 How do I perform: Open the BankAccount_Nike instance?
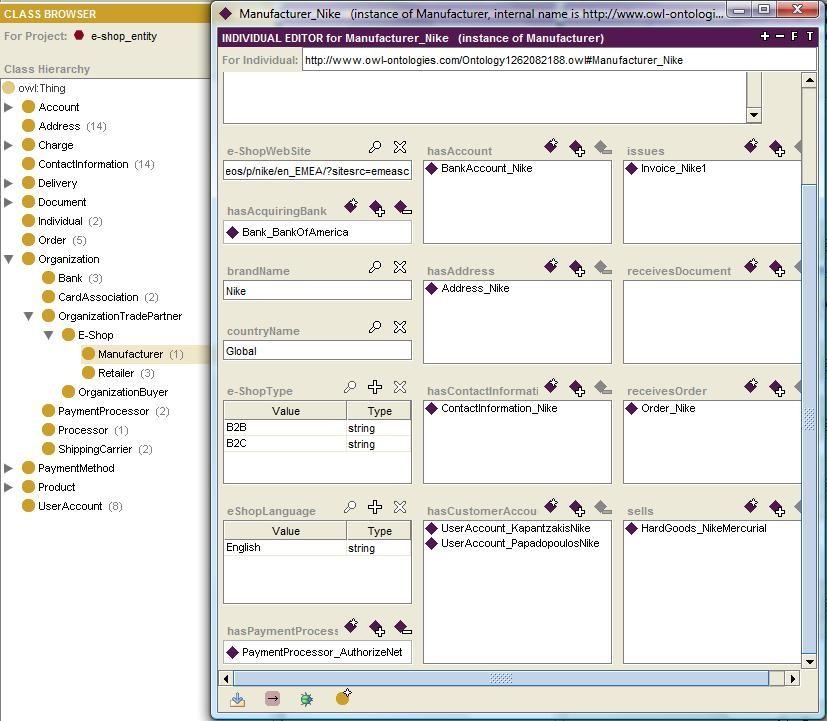point(486,169)
